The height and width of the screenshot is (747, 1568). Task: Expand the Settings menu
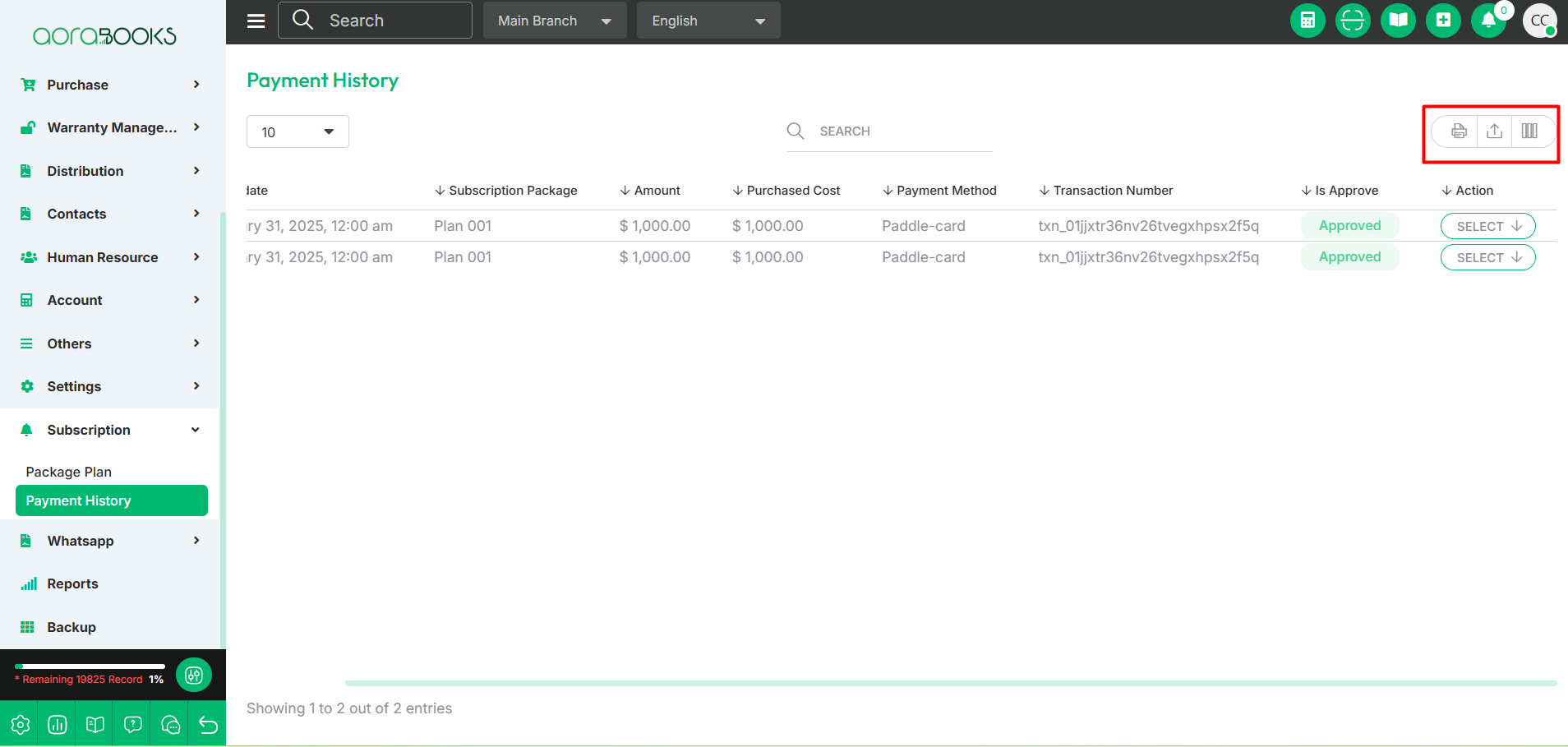(110, 386)
